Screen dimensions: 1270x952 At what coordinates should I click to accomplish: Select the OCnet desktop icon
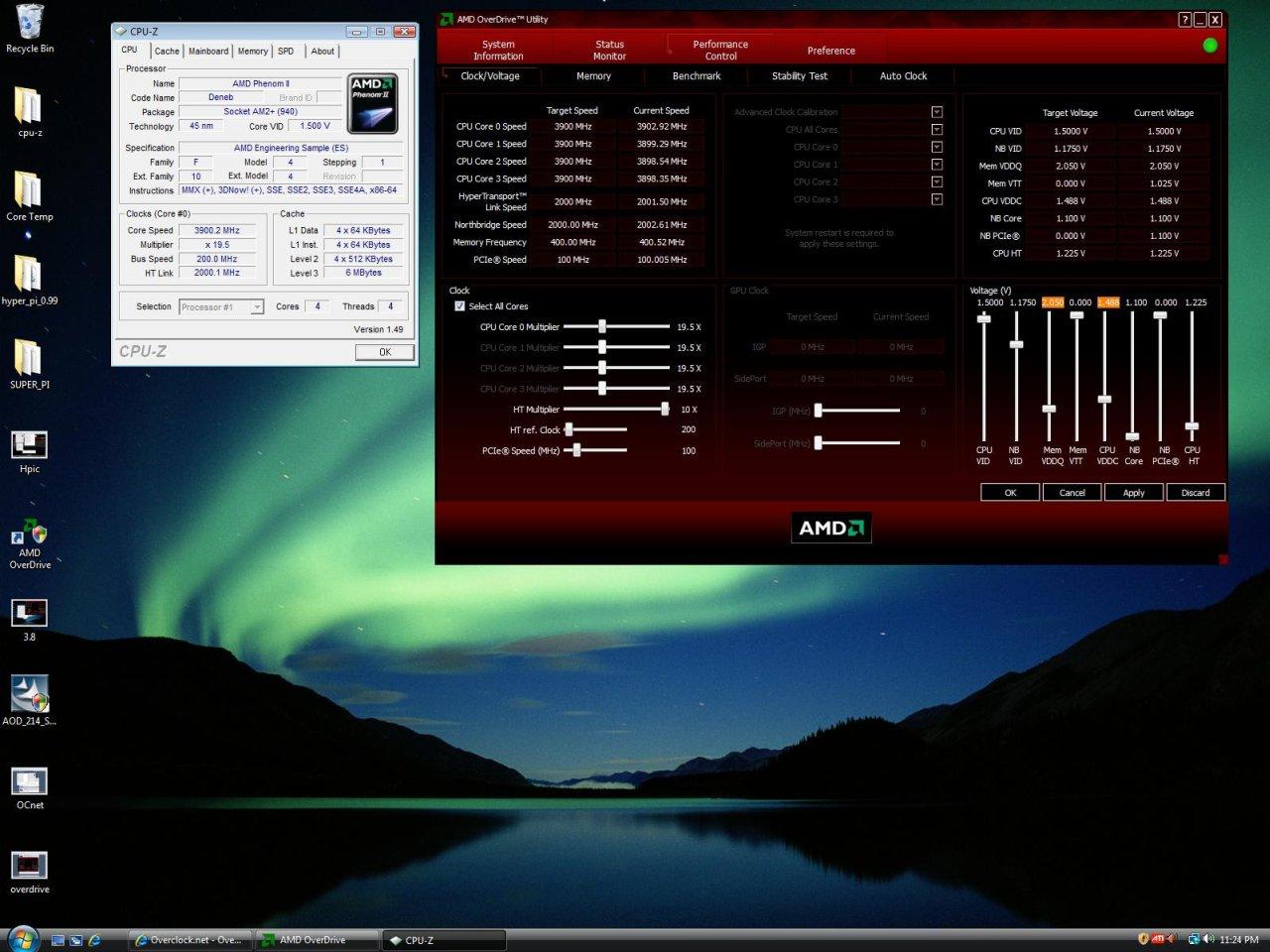click(x=30, y=788)
